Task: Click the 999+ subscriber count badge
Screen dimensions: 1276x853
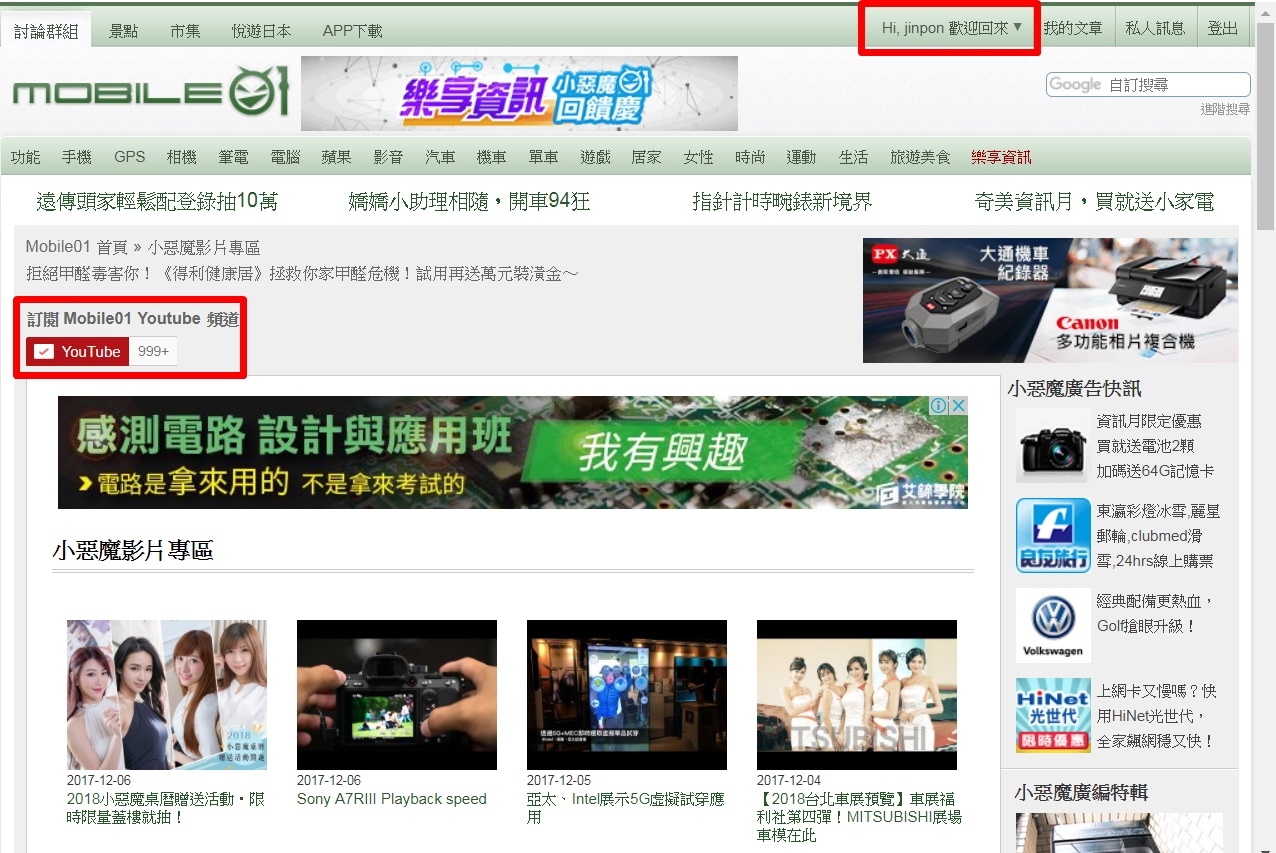Action: (x=154, y=351)
